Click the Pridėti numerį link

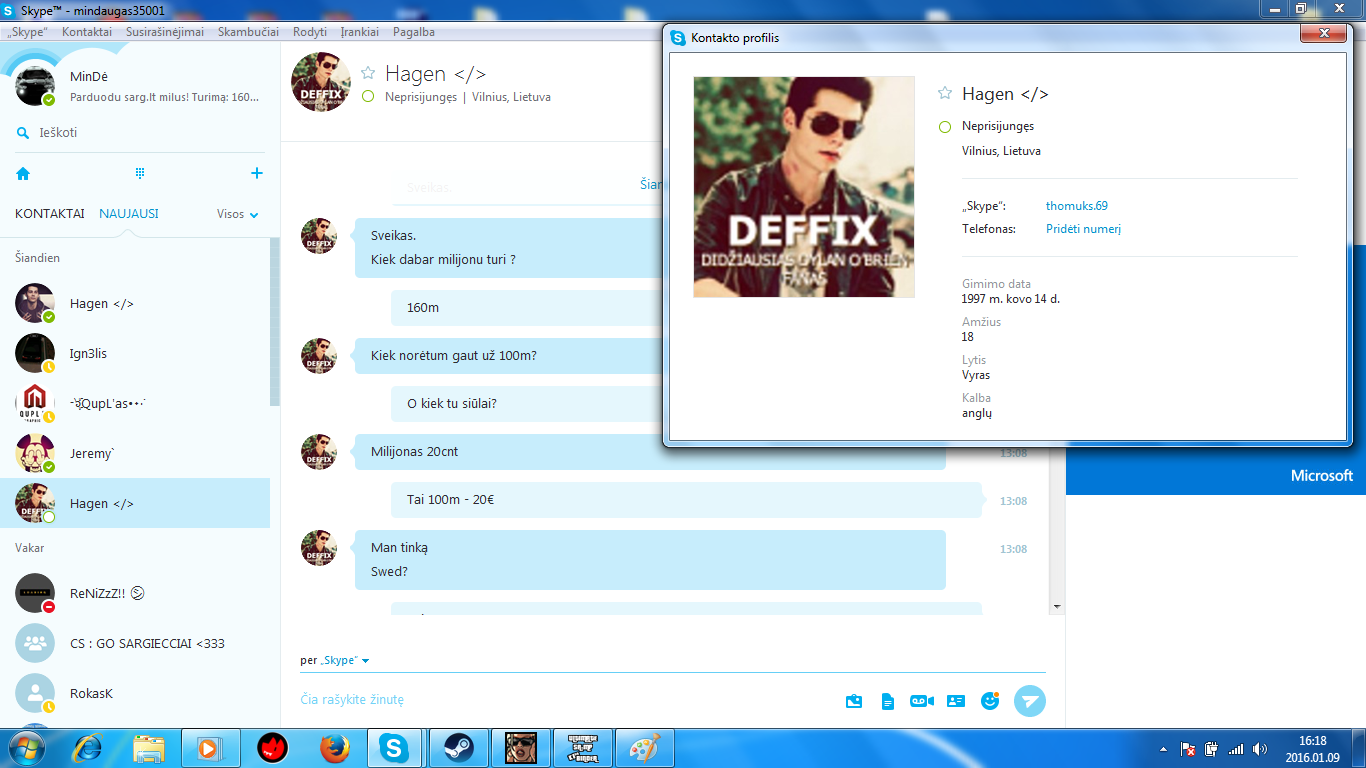click(x=1084, y=229)
